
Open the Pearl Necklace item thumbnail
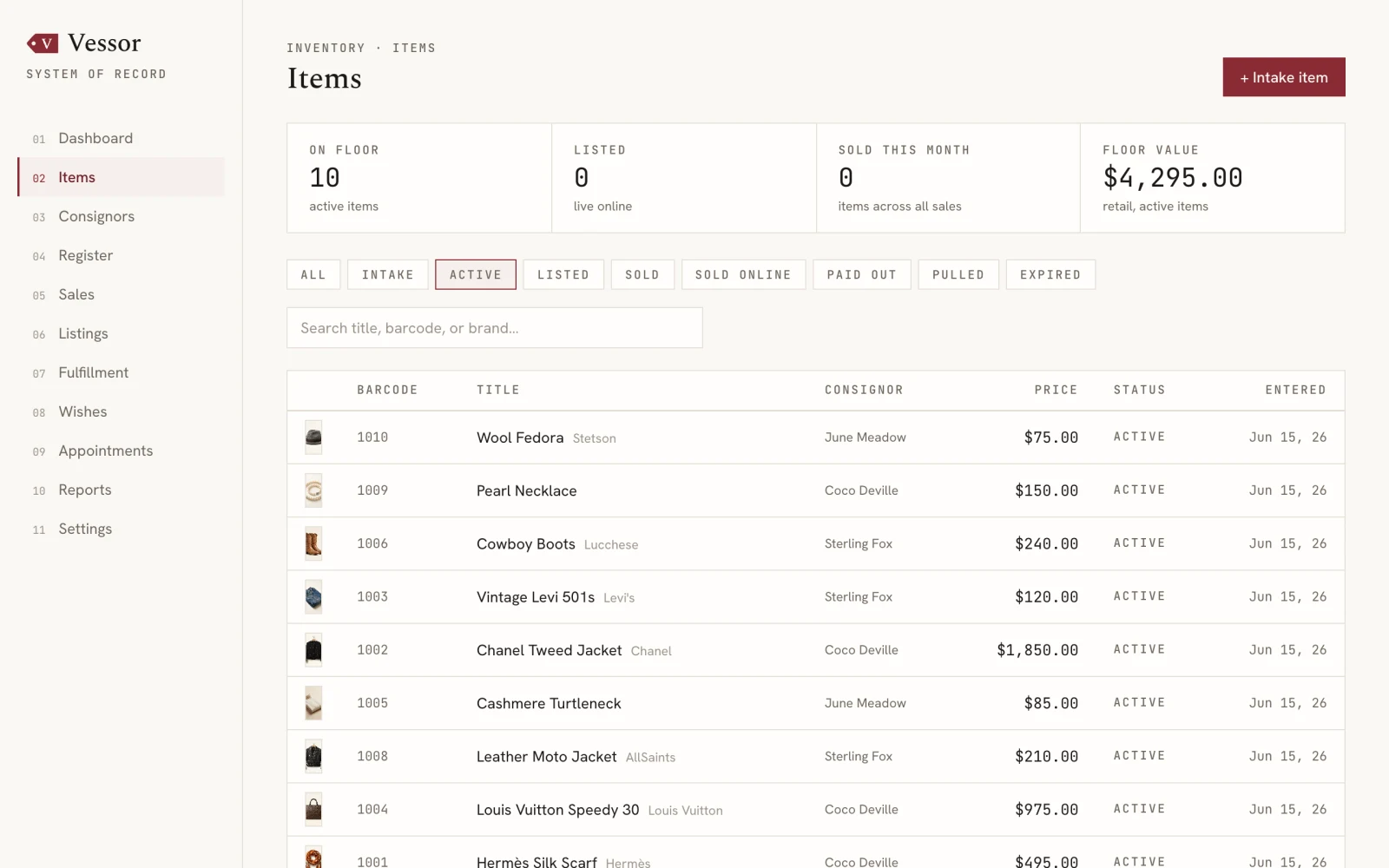tap(313, 490)
